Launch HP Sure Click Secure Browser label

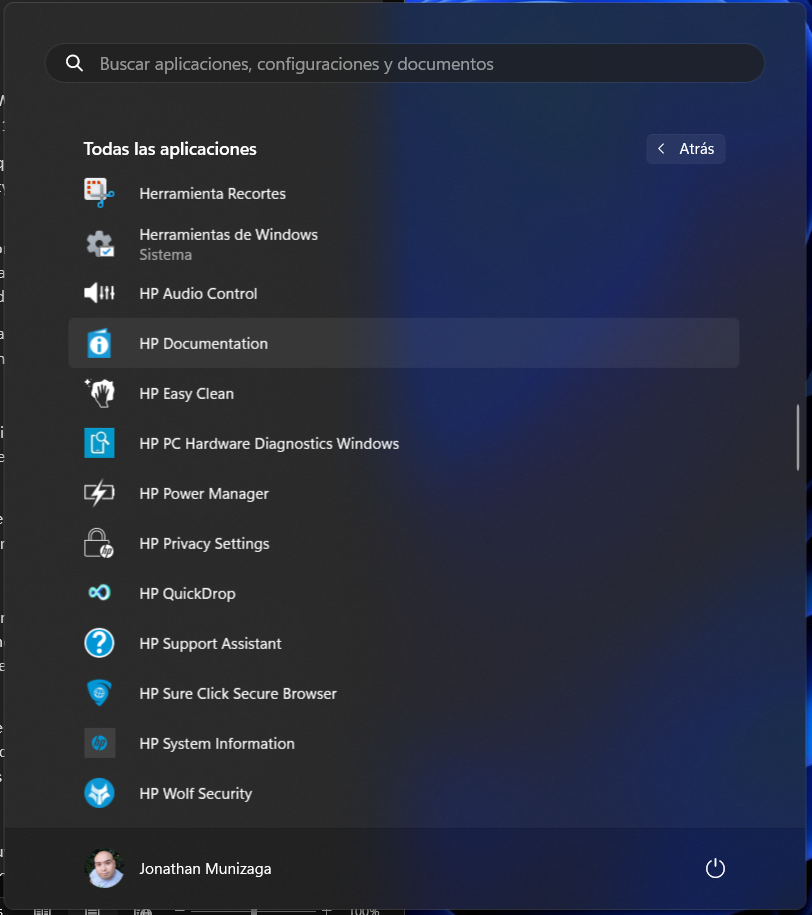pos(238,694)
